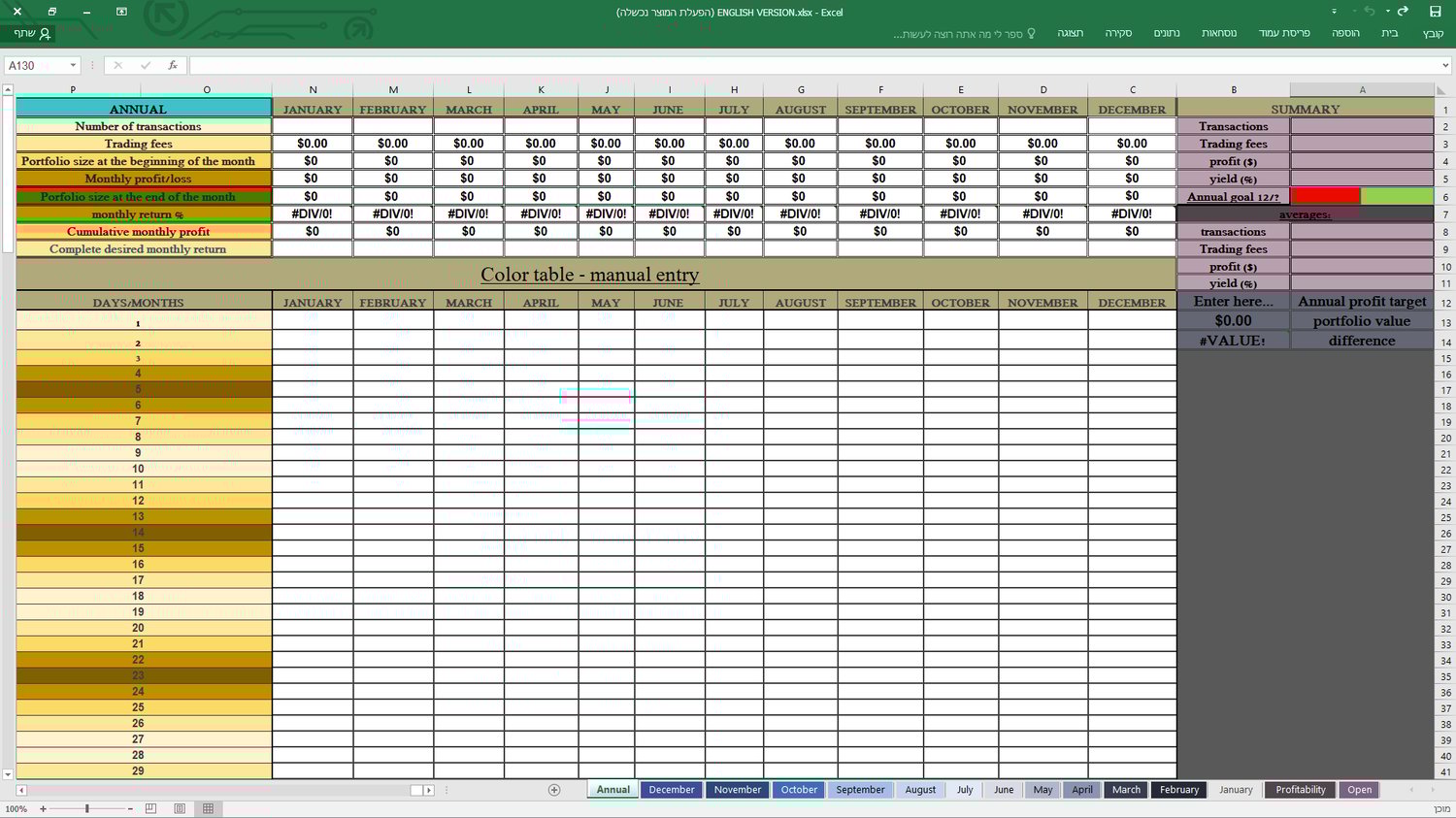Click the Tell Me search box
This screenshot has height=818, width=1456.
click(x=965, y=33)
